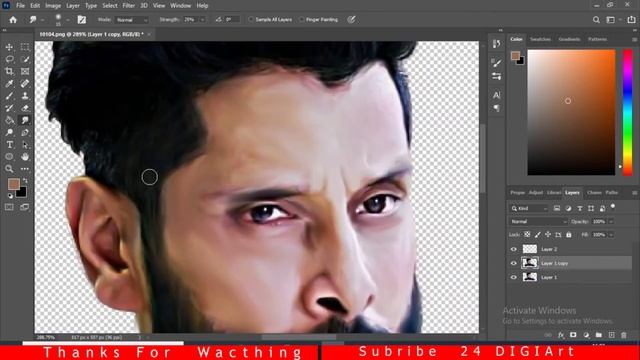Click the Share icon at top right

[631, 20]
